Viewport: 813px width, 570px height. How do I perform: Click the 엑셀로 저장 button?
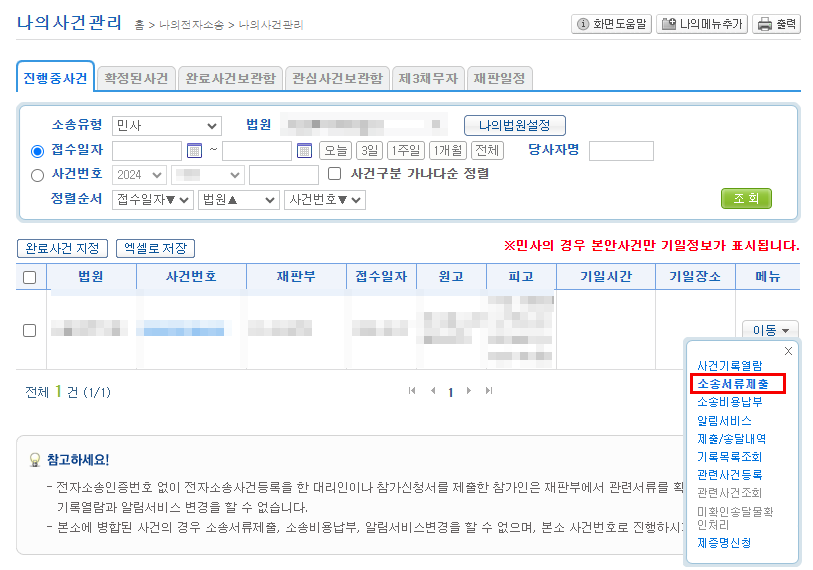click(x=155, y=248)
